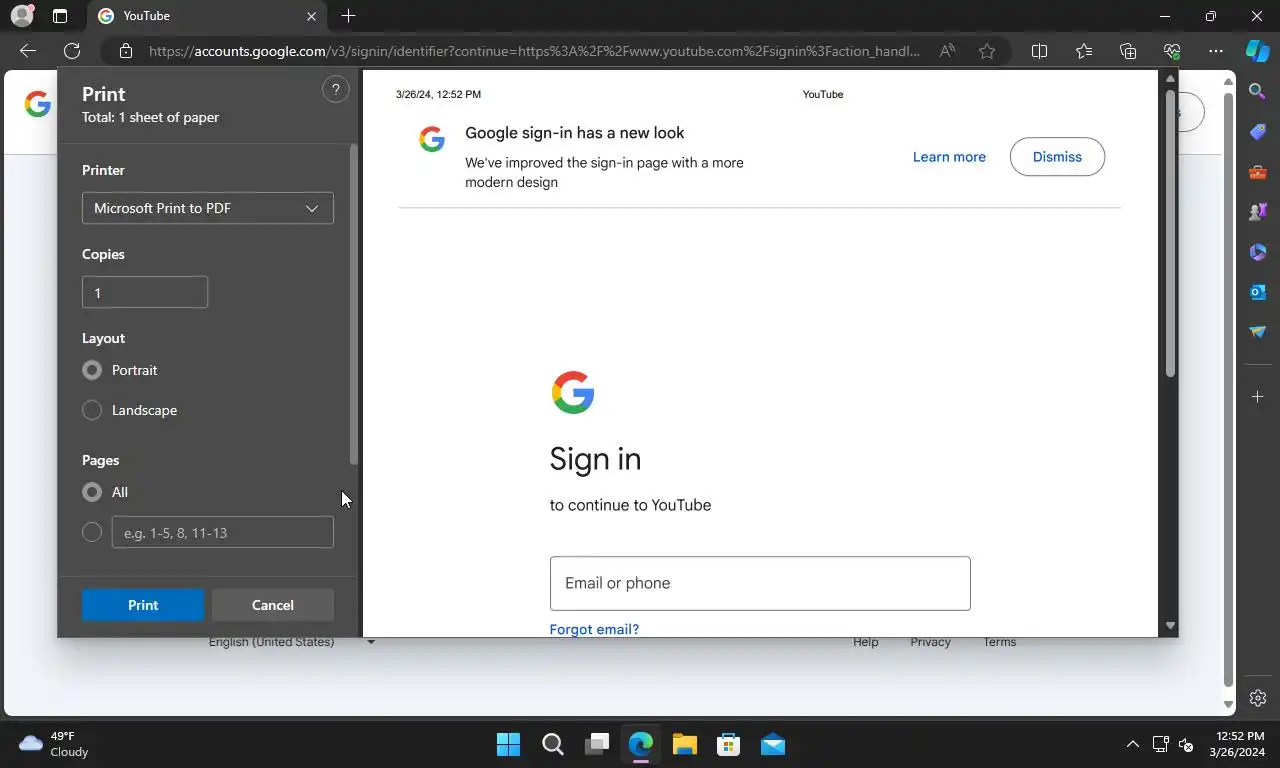Open the tab actions menu icon
Viewport: 1280px width, 768px height.
click(60, 16)
